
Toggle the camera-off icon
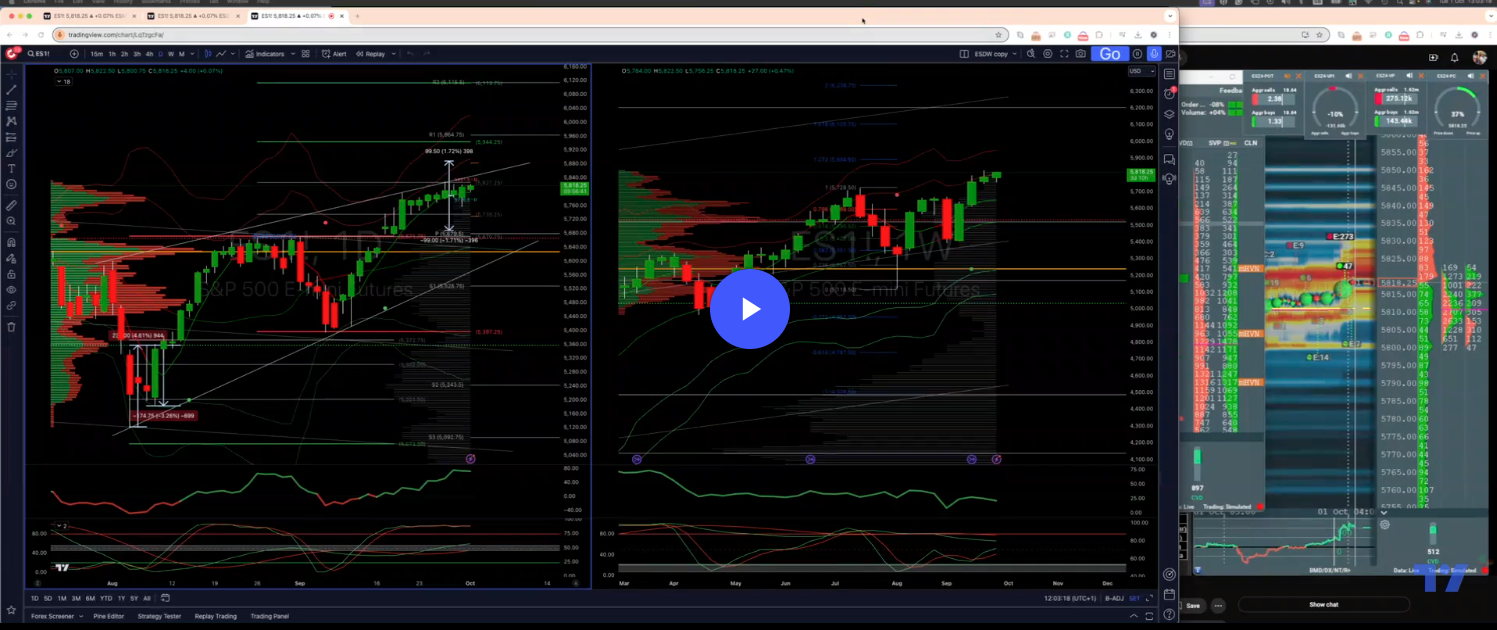[x=1171, y=54]
